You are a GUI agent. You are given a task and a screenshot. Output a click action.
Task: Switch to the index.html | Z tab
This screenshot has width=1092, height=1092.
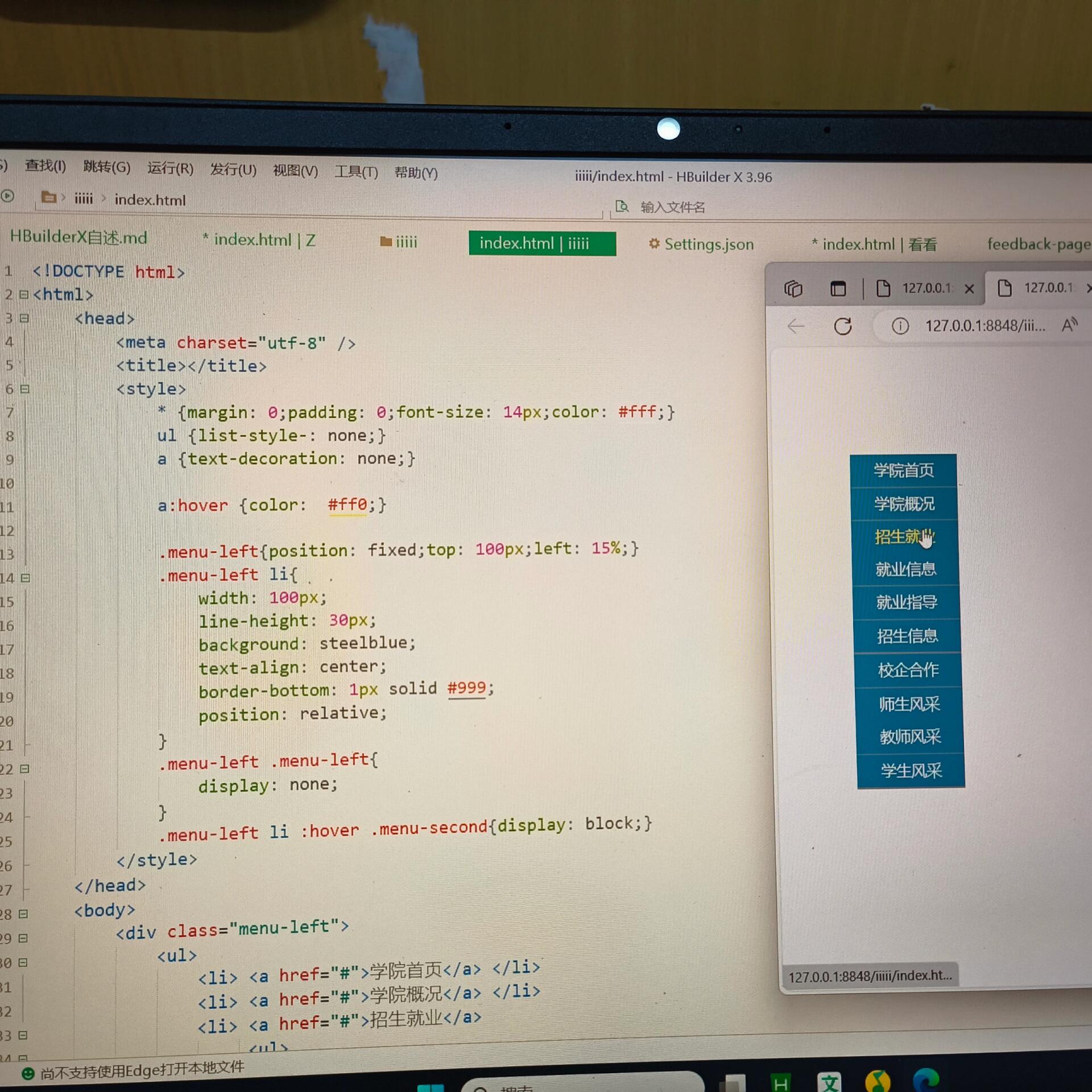click(259, 240)
